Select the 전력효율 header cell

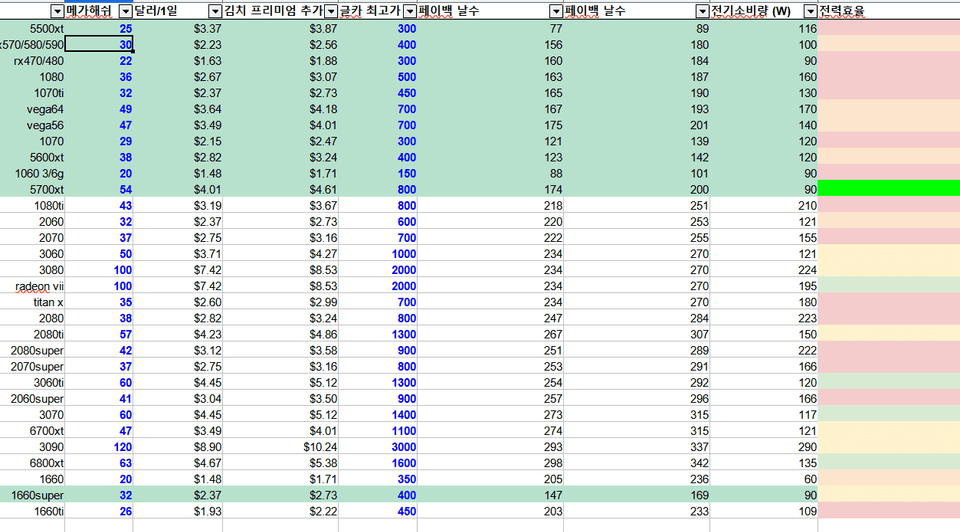coord(889,11)
